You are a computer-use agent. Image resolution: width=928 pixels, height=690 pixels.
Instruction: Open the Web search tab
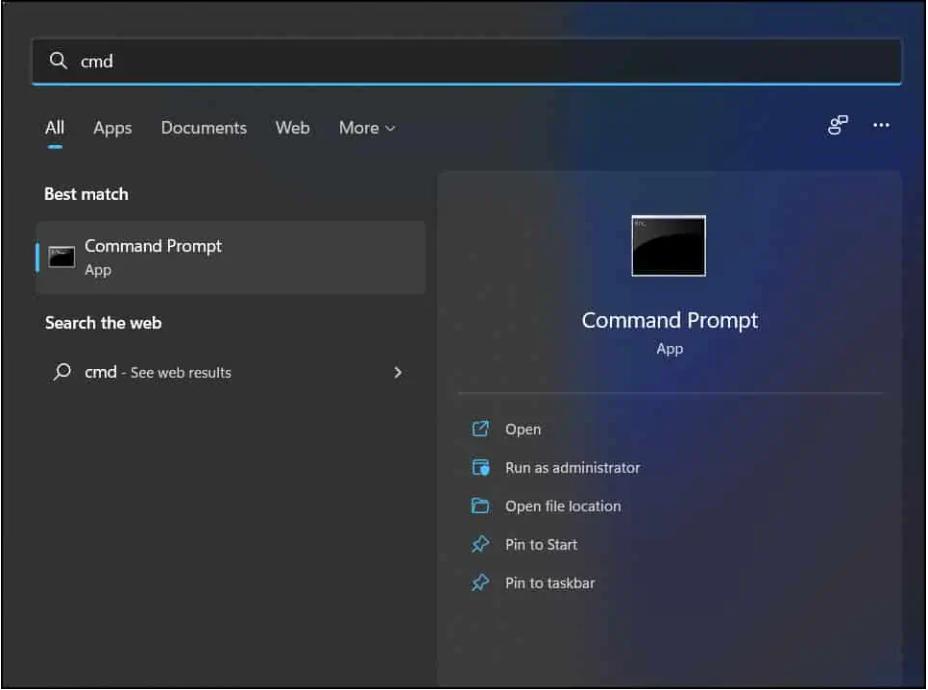[291, 128]
